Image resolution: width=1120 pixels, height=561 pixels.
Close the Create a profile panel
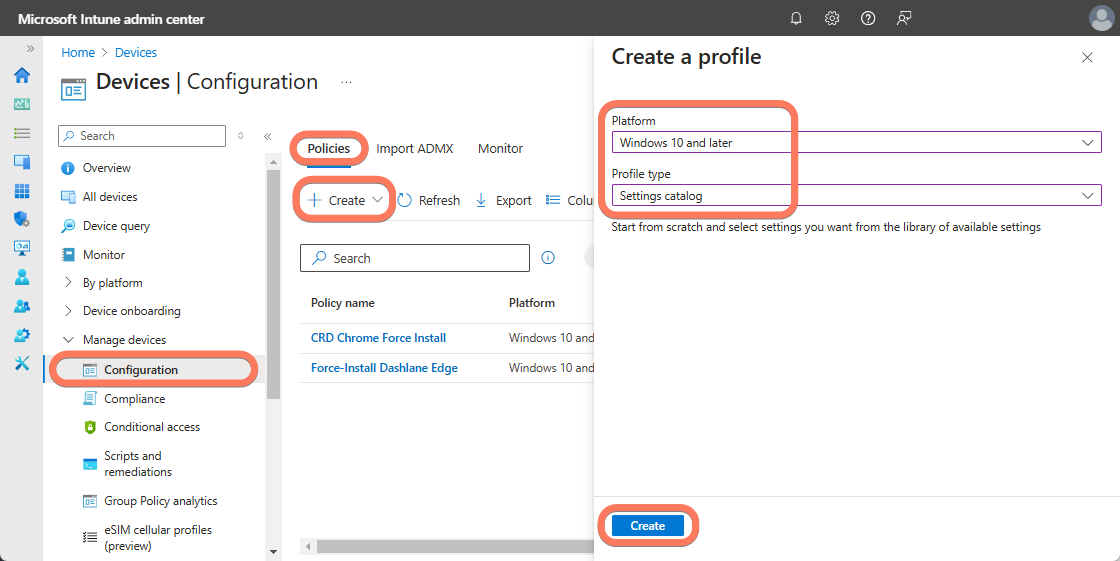(1087, 58)
